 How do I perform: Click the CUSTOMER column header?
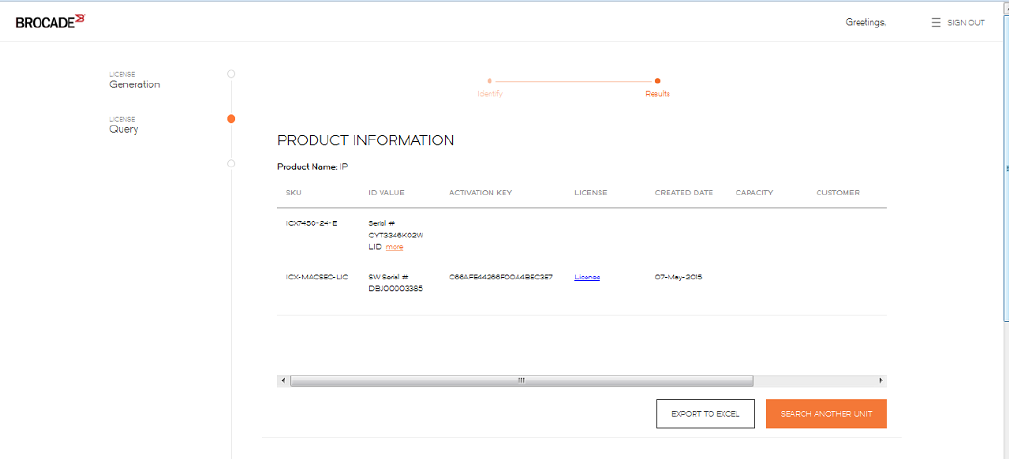point(838,192)
